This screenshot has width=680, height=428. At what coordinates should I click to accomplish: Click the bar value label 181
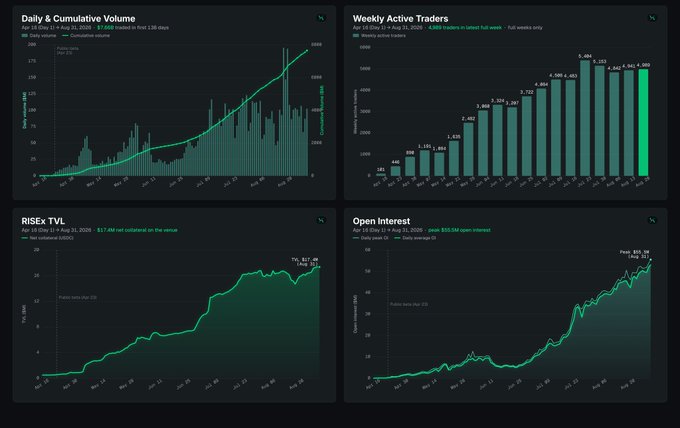[381, 170]
